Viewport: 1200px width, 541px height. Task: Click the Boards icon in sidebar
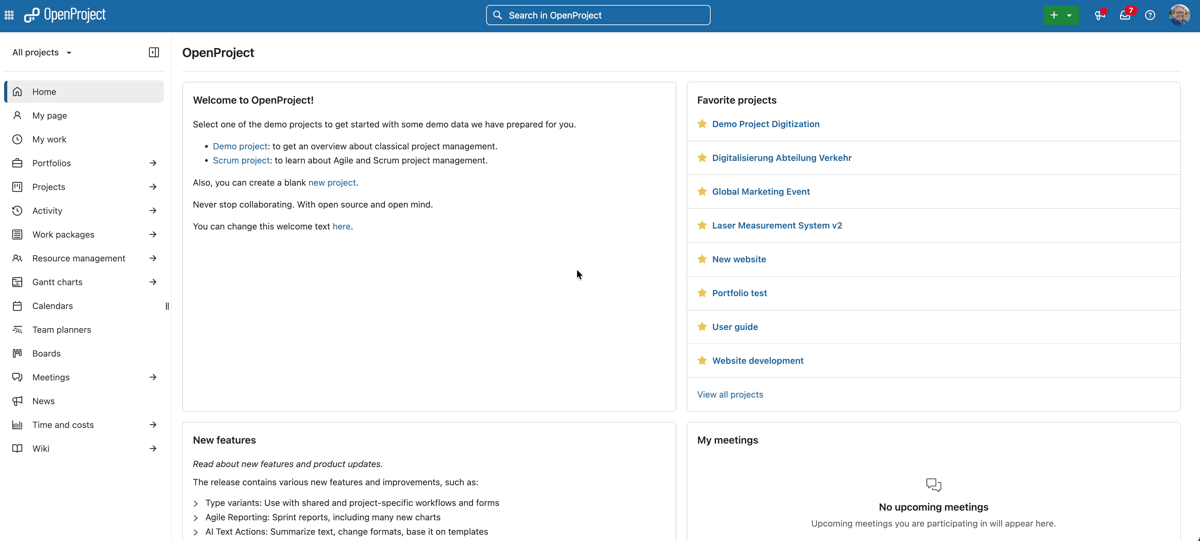pyautogui.click(x=17, y=354)
